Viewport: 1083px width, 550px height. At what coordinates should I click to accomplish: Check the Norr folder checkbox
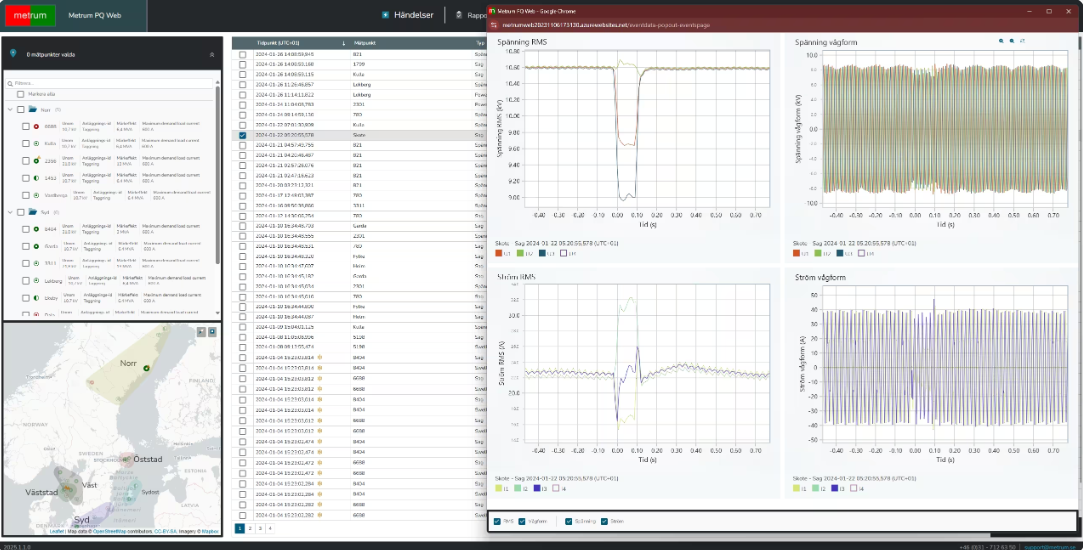pos(21,109)
